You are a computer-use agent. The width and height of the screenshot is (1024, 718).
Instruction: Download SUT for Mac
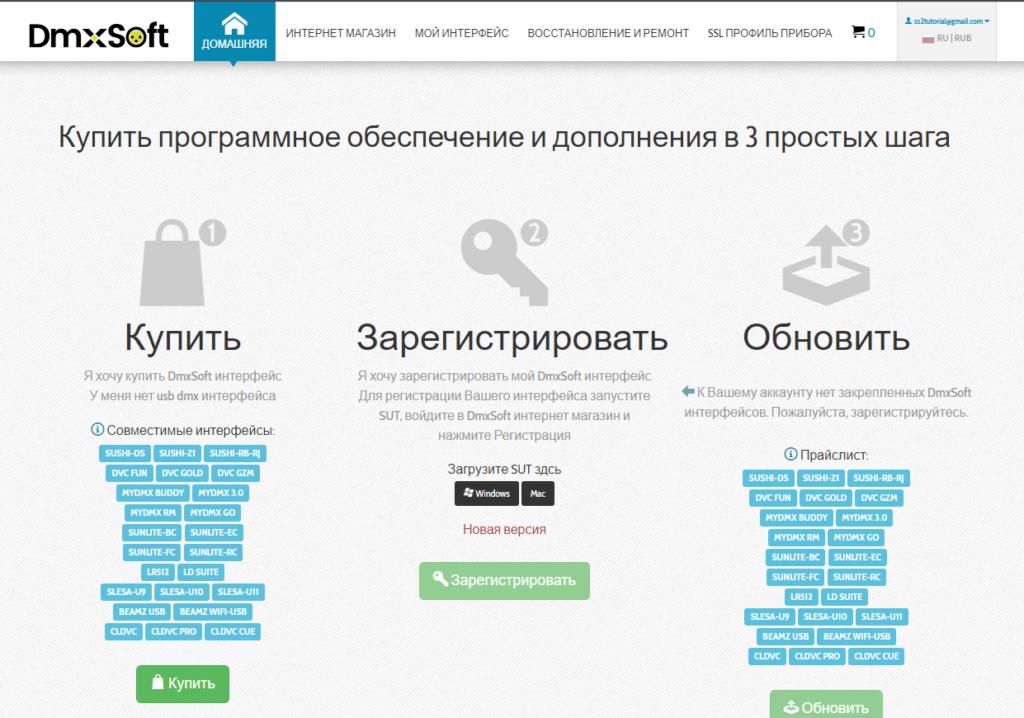537,493
